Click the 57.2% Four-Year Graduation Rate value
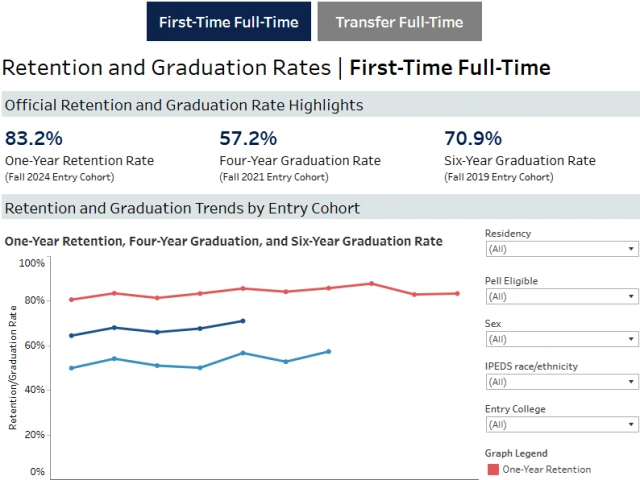This screenshot has height=480, width=640. click(x=248, y=139)
